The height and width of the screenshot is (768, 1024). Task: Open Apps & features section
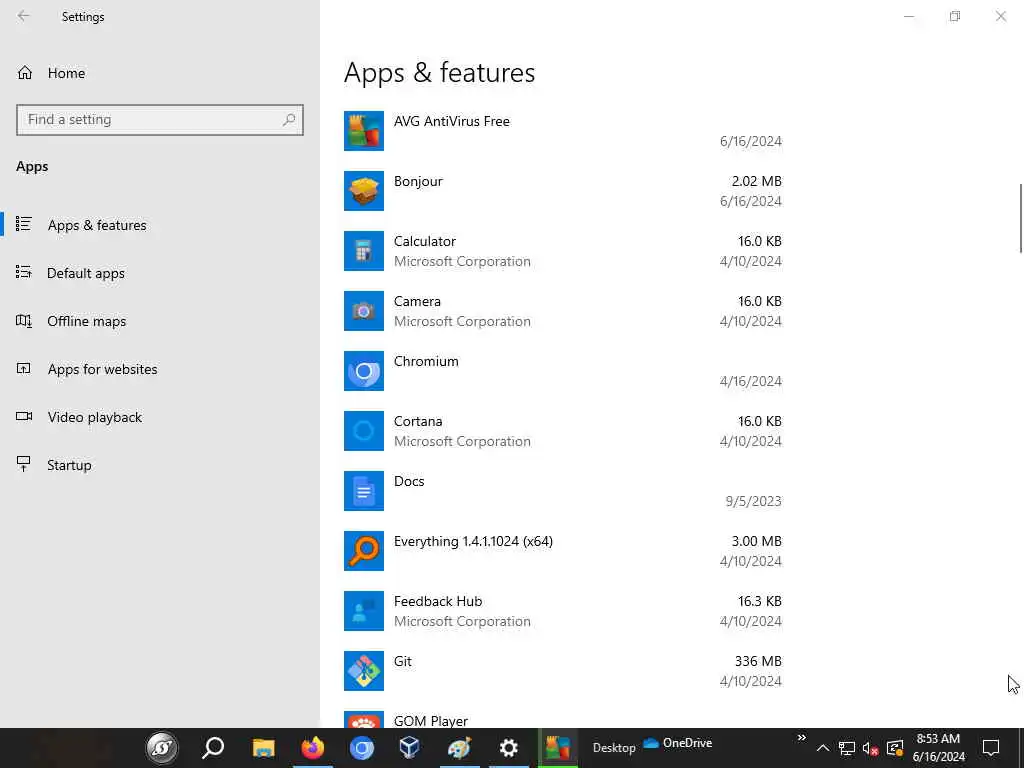[x=160, y=225]
